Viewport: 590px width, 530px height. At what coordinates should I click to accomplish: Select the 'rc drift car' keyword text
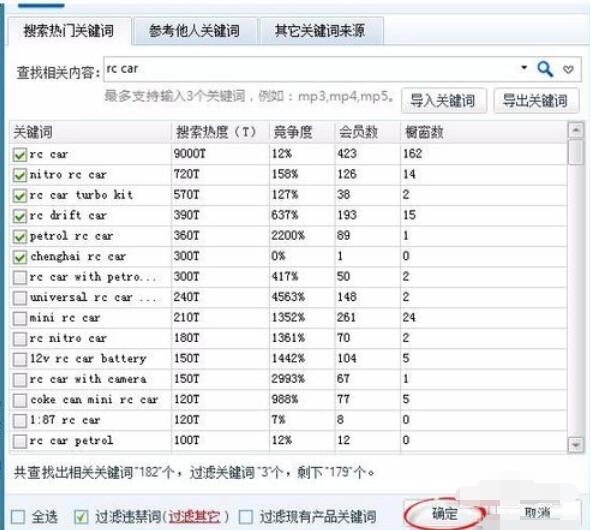[68, 216]
